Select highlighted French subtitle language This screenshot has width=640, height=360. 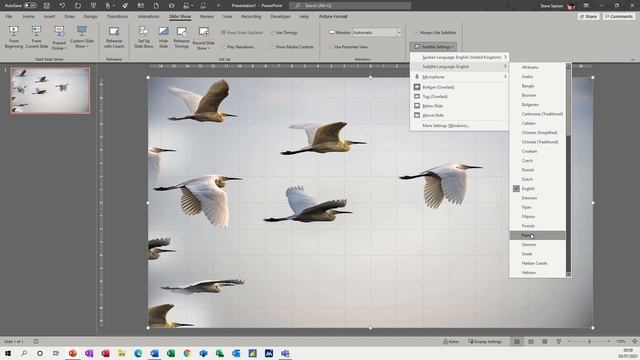[538, 236]
